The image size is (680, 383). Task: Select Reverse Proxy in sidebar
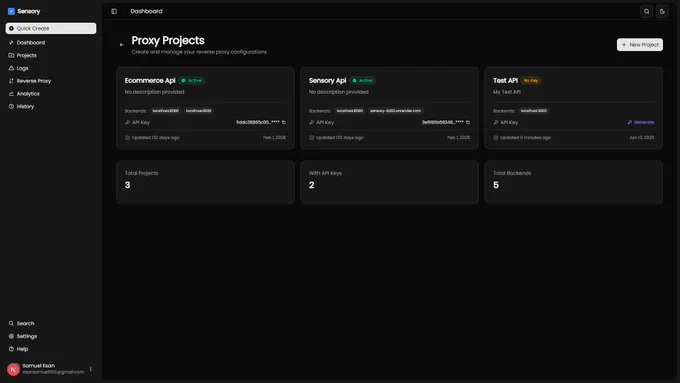(x=30, y=81)
